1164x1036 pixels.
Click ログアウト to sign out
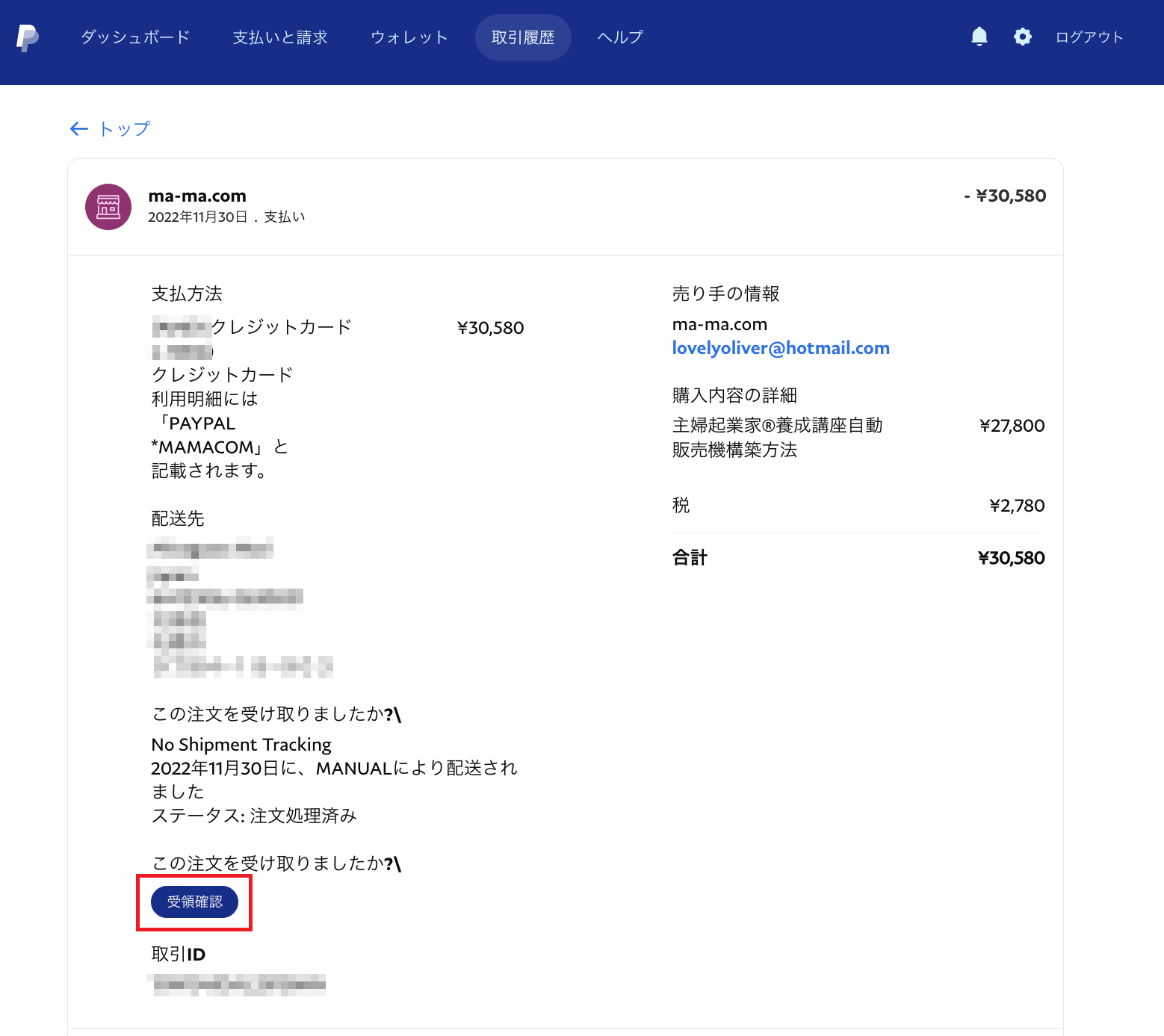point(1089,37)
